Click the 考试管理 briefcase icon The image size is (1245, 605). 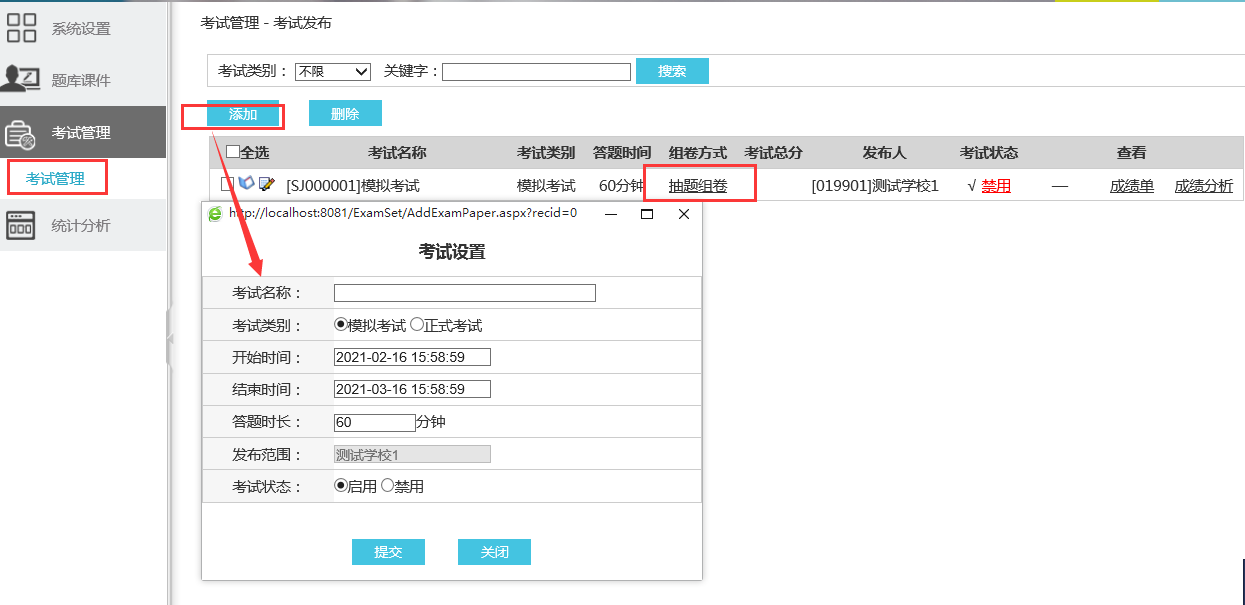pos(21,133)
